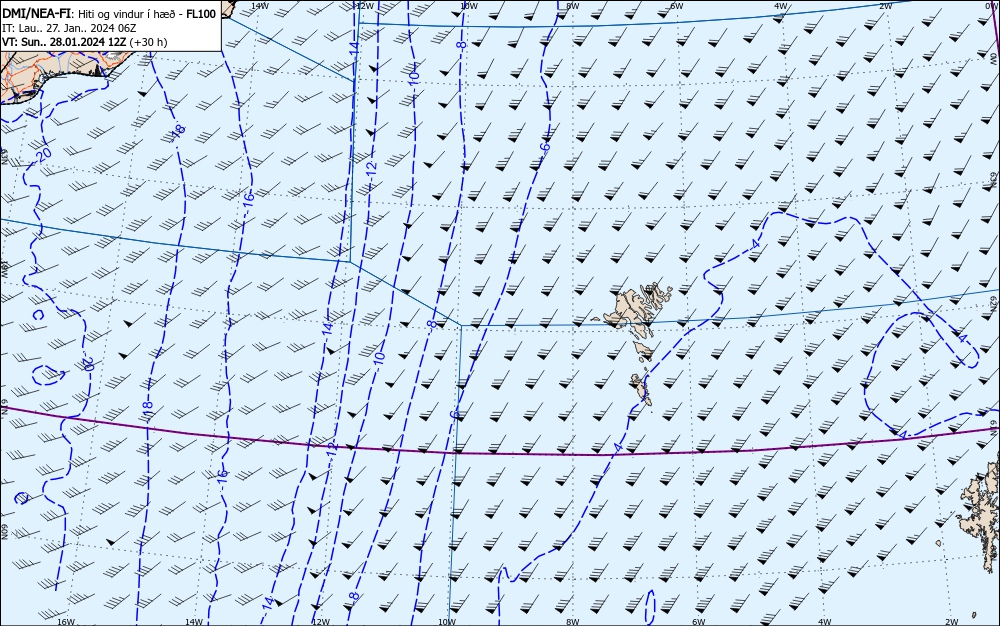The image size is (1000, 626).
Task: Click the 'VT: Sun.. 28.01.2024 12Z' valid time
Action: click(64, 42)
